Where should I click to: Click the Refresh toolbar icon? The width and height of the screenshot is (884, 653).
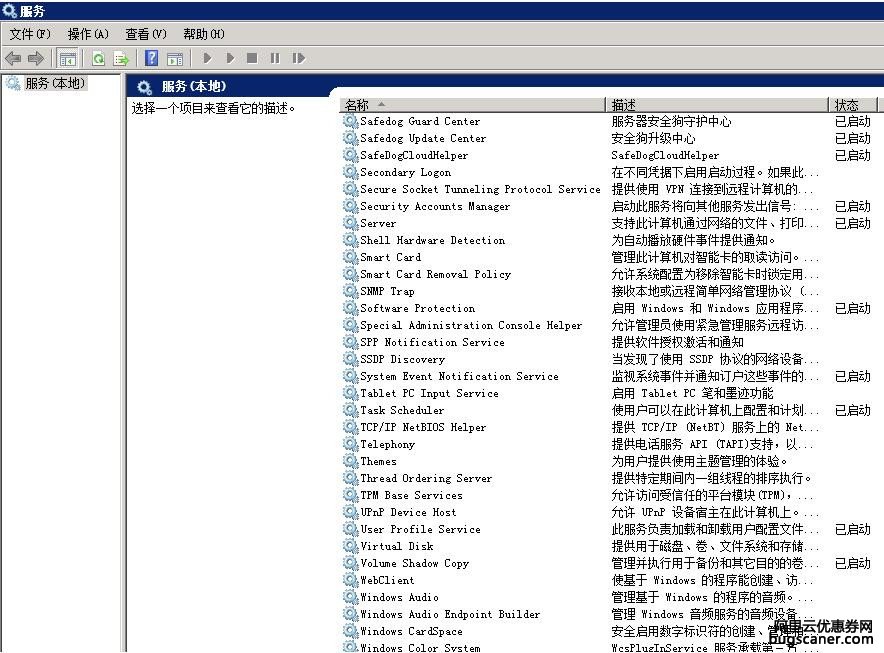pyautogui.click(x=99, y=58)
